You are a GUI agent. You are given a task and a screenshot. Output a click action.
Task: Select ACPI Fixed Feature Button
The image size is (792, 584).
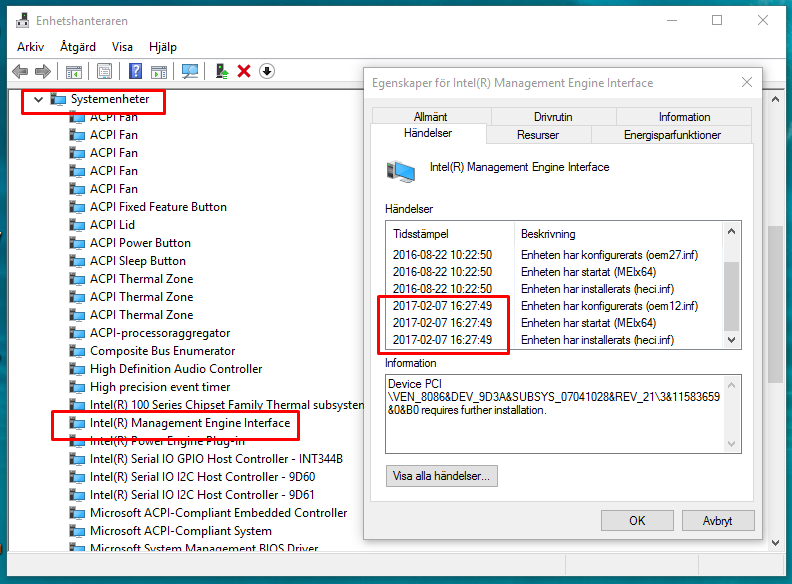tap(158, 207)
